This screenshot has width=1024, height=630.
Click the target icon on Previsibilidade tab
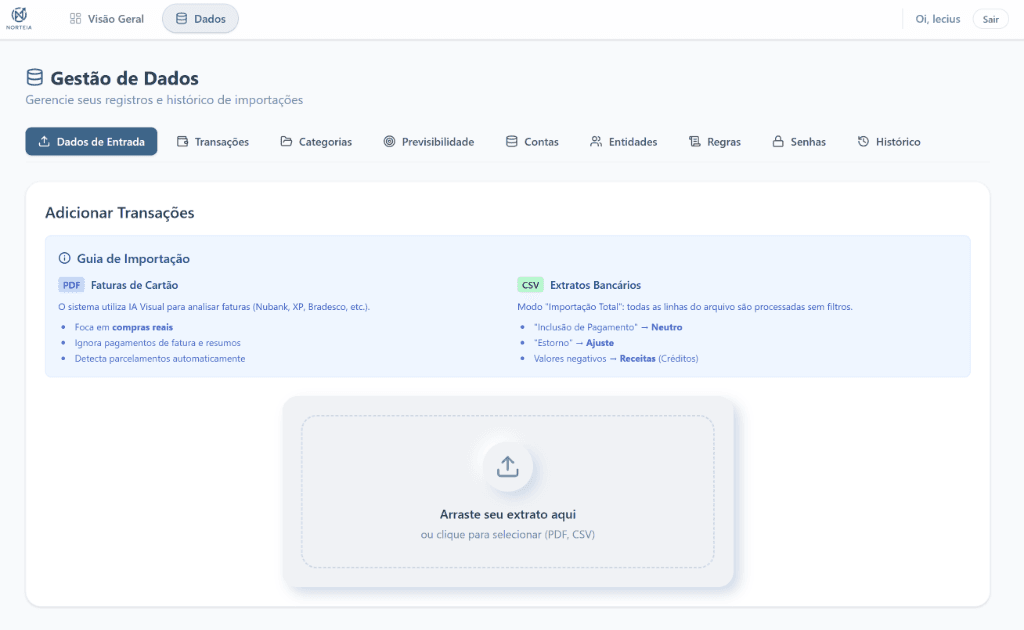(x=389, y=142)
